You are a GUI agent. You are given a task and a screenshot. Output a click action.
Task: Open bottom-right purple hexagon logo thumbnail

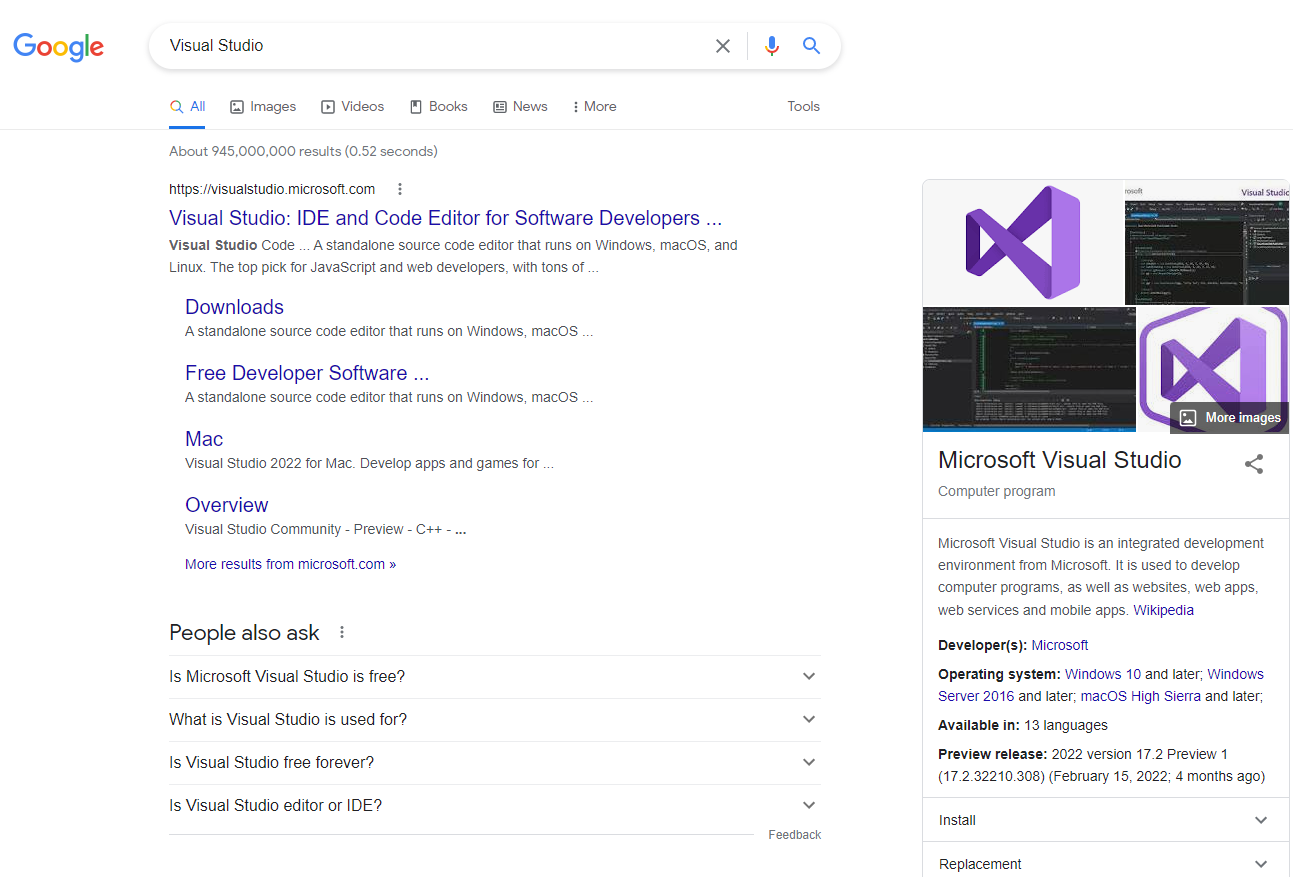click(x=1213, y=369)
